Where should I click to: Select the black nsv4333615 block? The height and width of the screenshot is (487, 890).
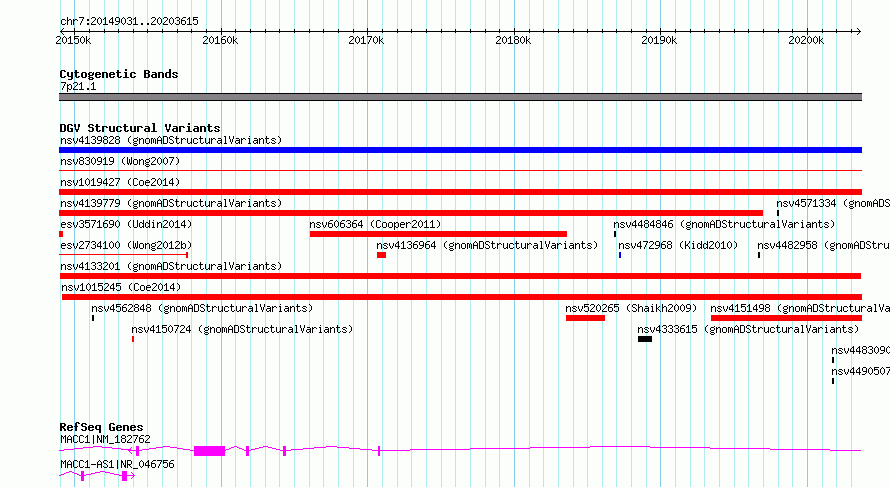[x=645, y=339]
